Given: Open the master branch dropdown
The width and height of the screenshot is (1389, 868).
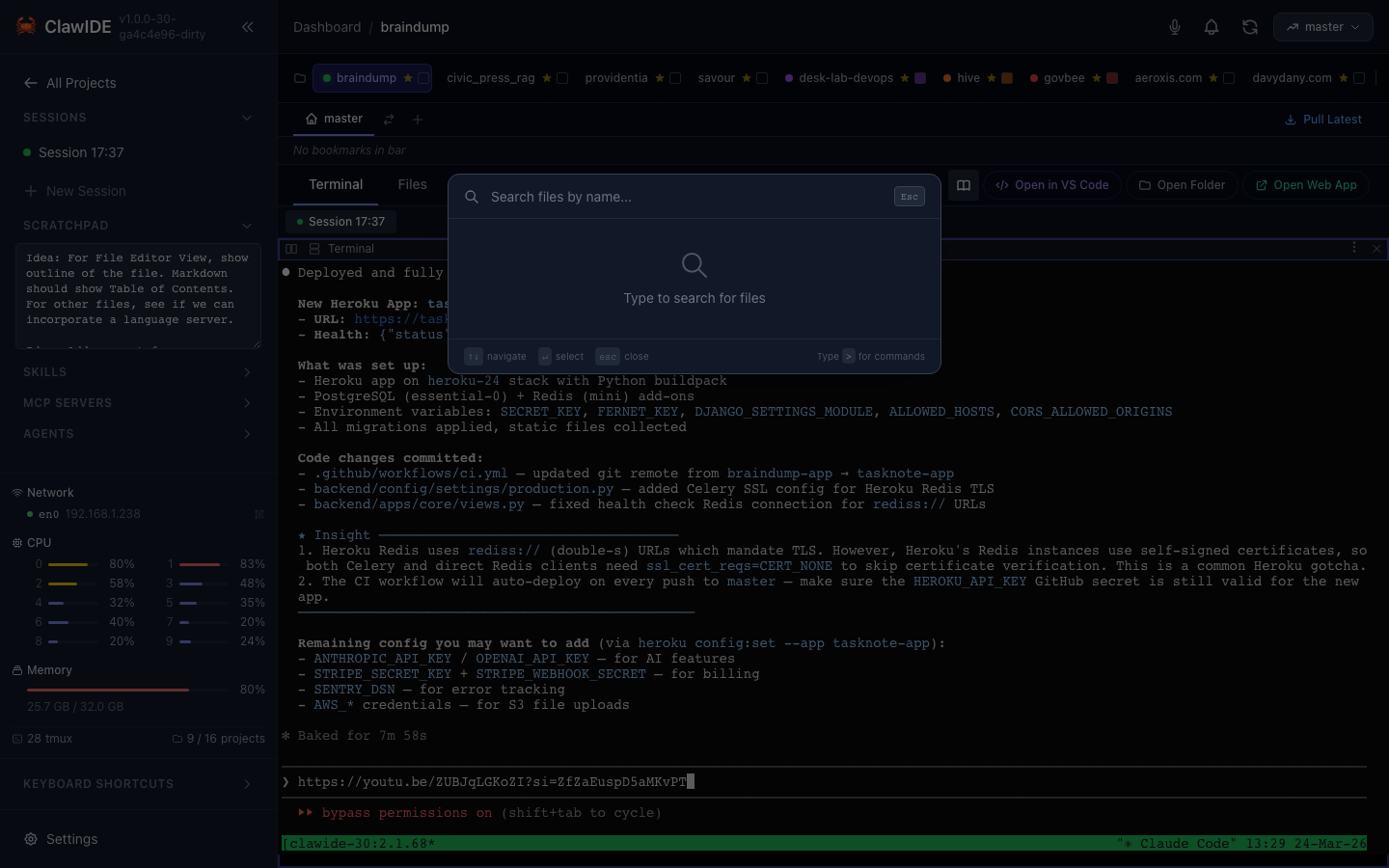Looking at the screenshot, I should tap(1322, 27).
